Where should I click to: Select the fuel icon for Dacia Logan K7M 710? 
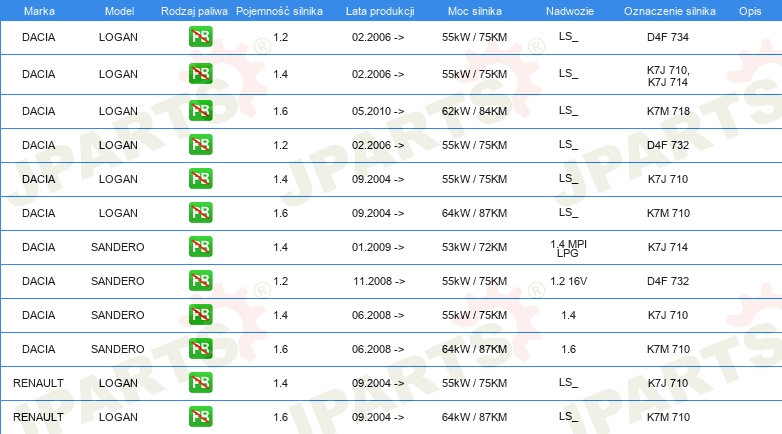tap(200, 213)
